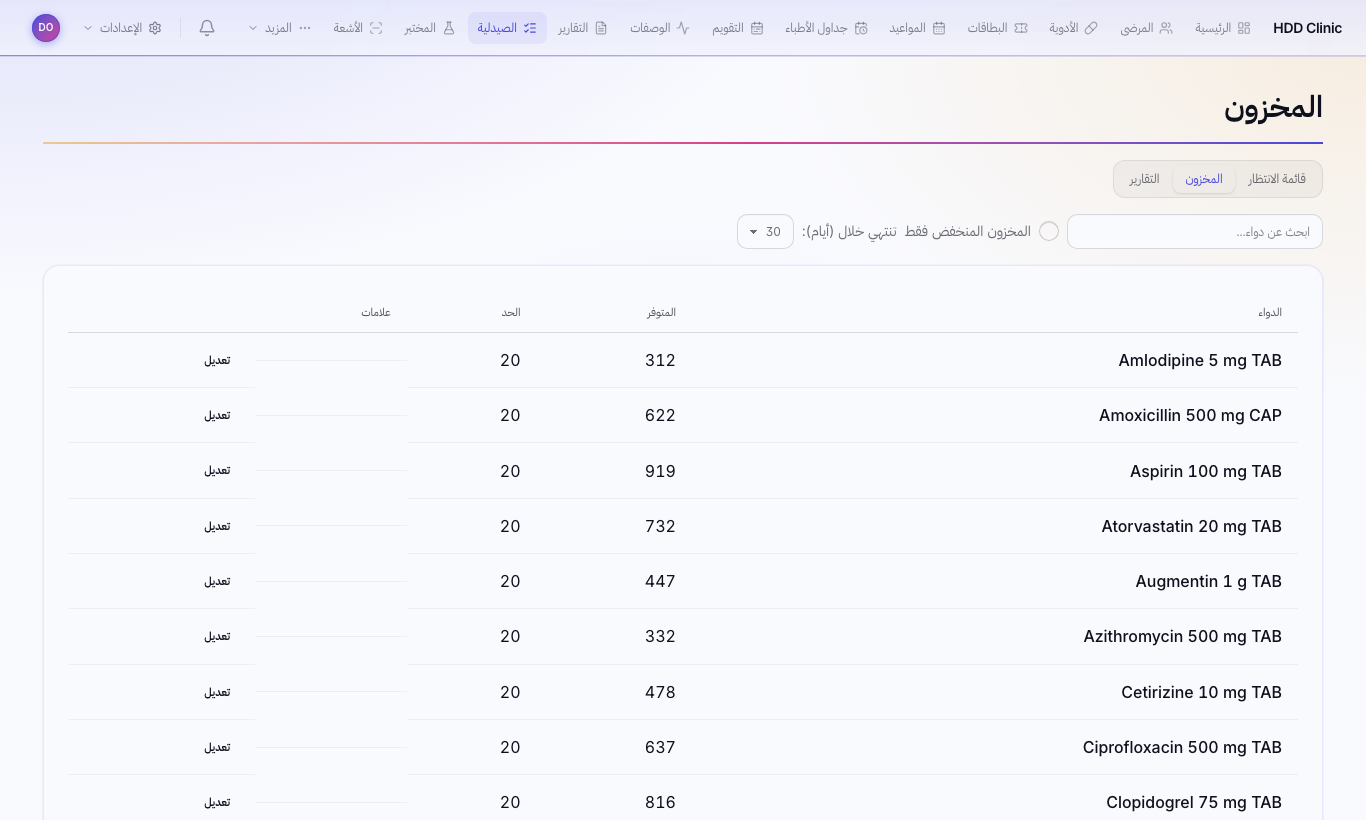This screenshot has height=820, width=1366.
Task: Click تعديل for Azithromycin 500 mg TAB
Action: (218, 636)
